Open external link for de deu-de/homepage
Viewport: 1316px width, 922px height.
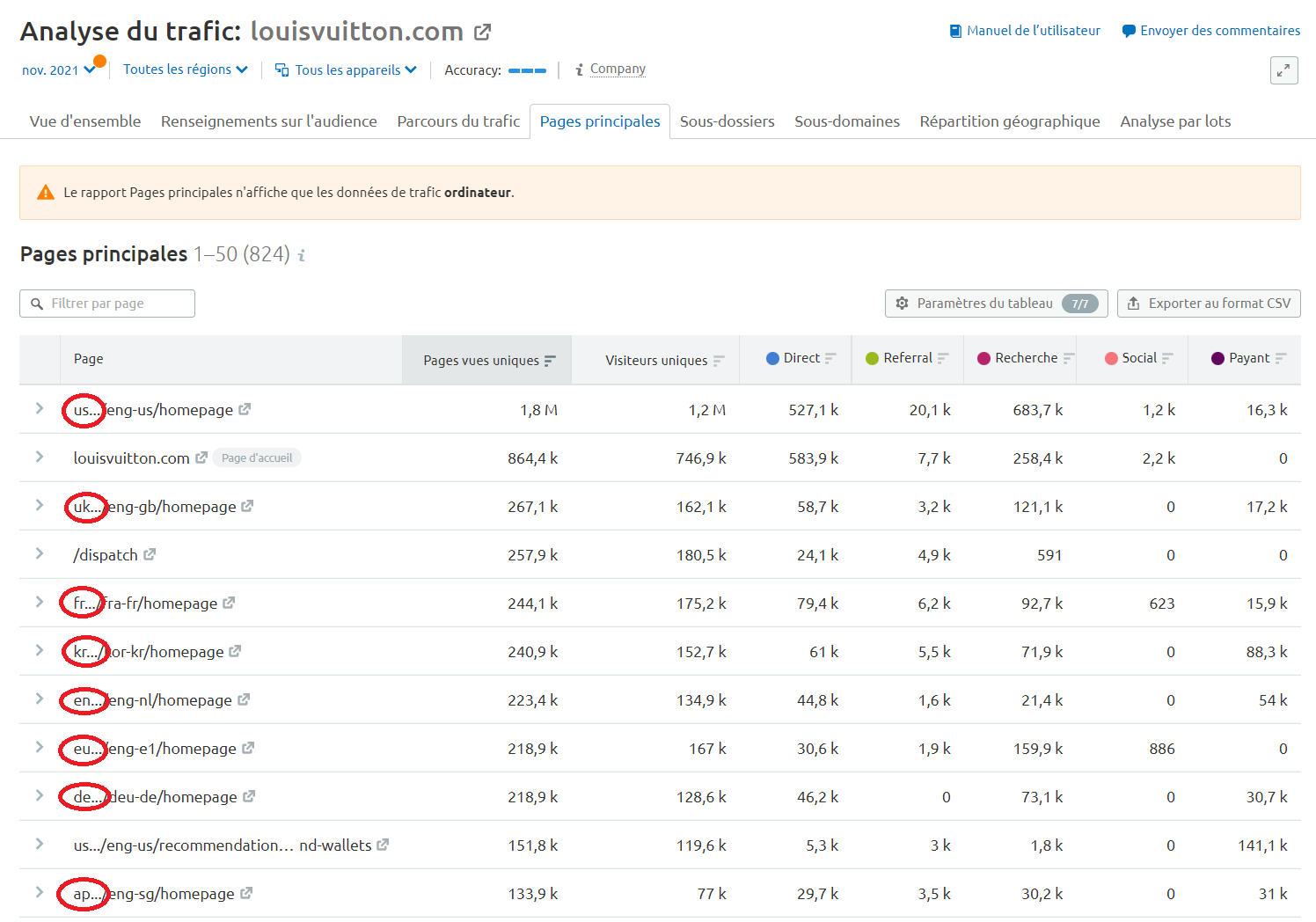pos(249,796)
